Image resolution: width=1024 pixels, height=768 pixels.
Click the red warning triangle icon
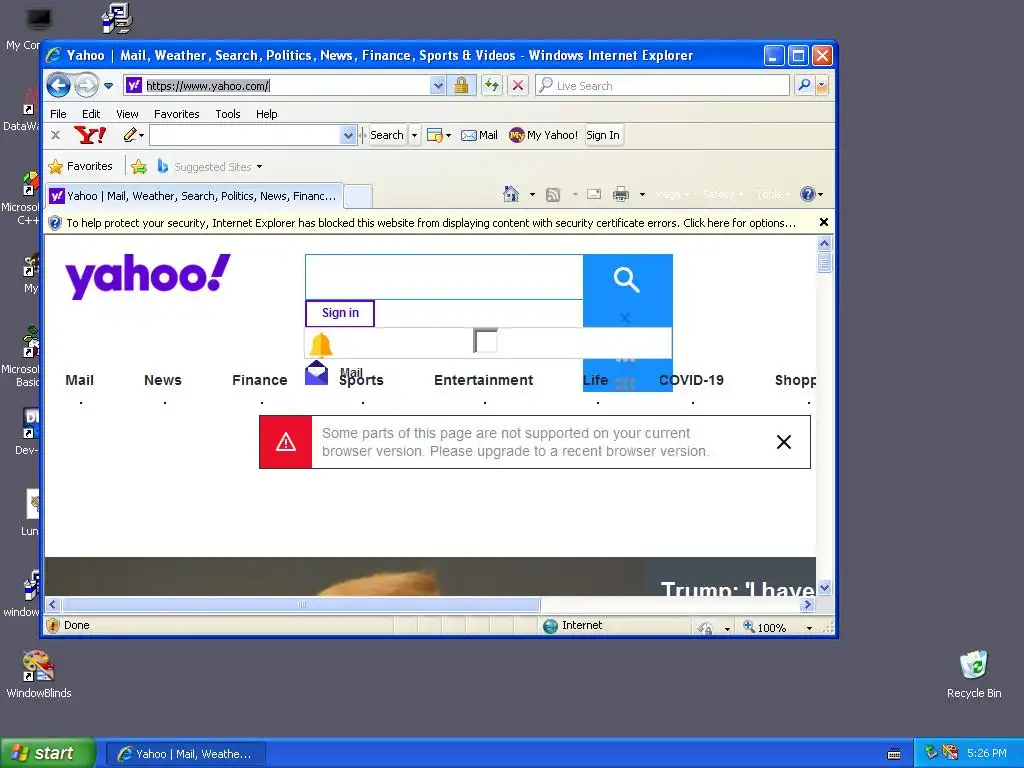(285, 442)
